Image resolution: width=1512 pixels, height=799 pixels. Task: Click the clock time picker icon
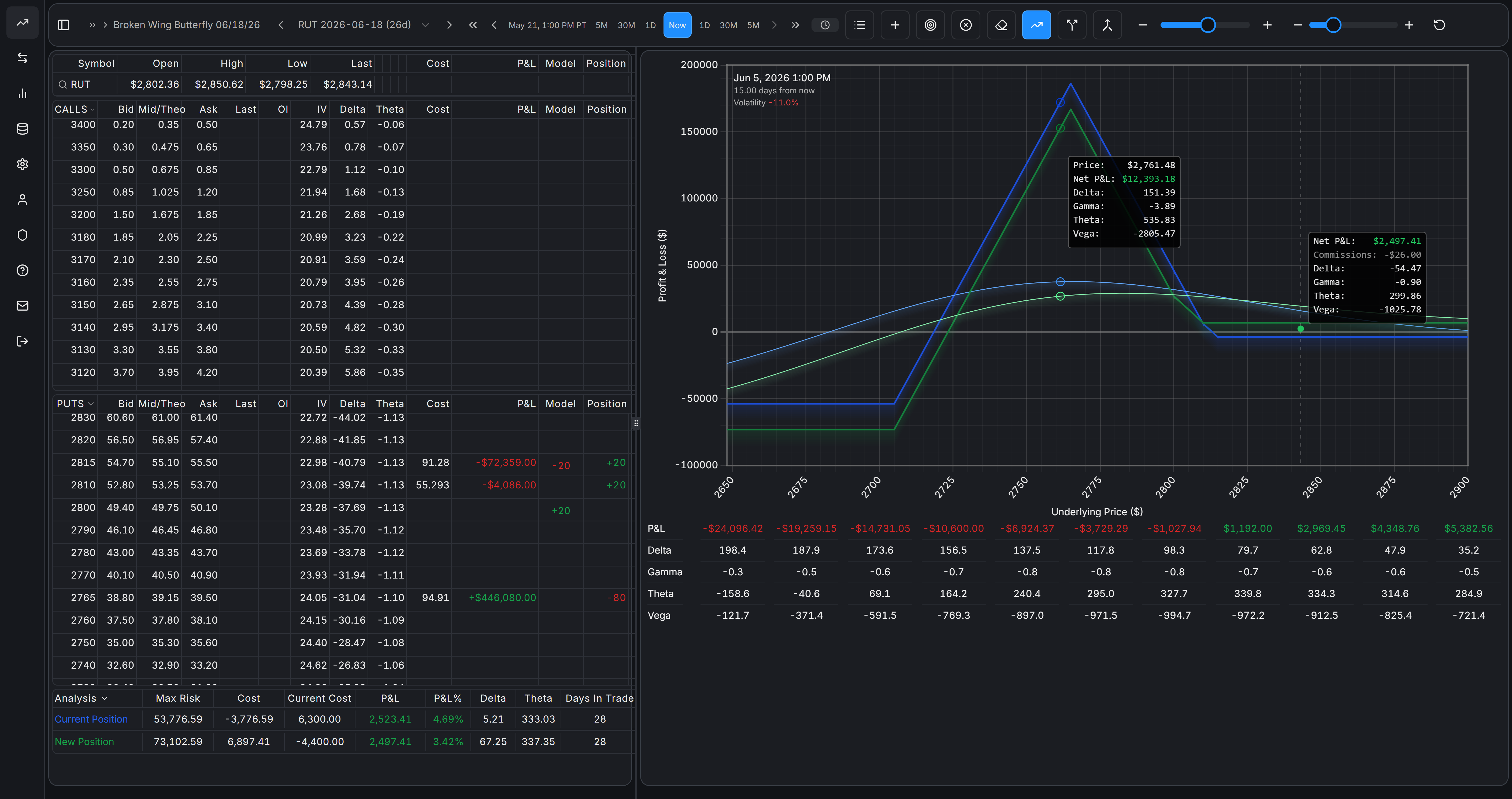(x=825, y=25)
